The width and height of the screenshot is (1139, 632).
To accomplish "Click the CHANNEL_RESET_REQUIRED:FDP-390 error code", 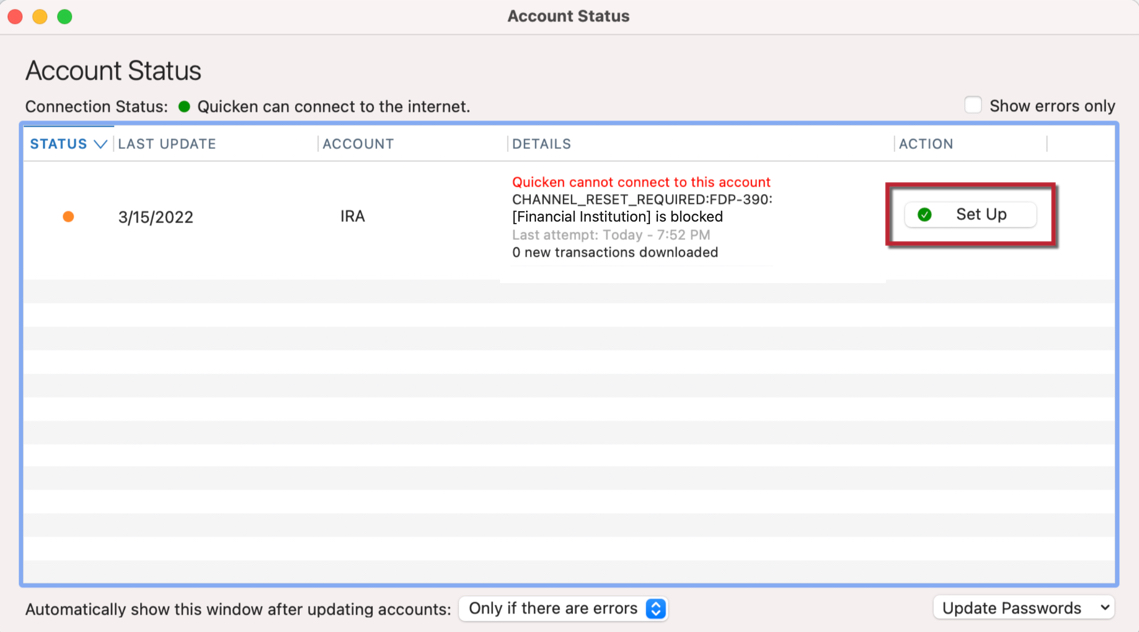I will [642, 200].
